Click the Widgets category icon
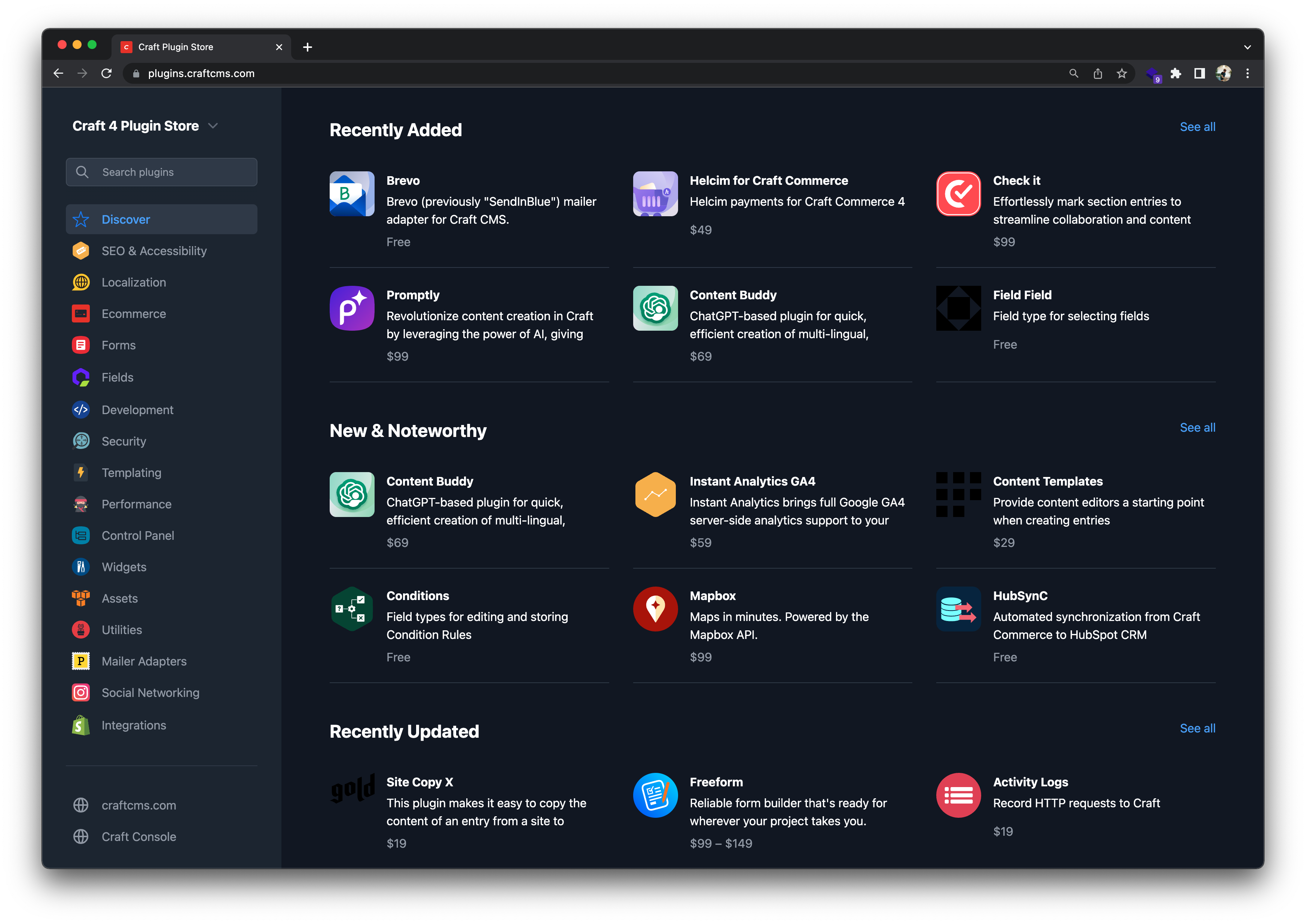Image resolution: width=1306 pixels, height=924 pixels. coord(81,567)
